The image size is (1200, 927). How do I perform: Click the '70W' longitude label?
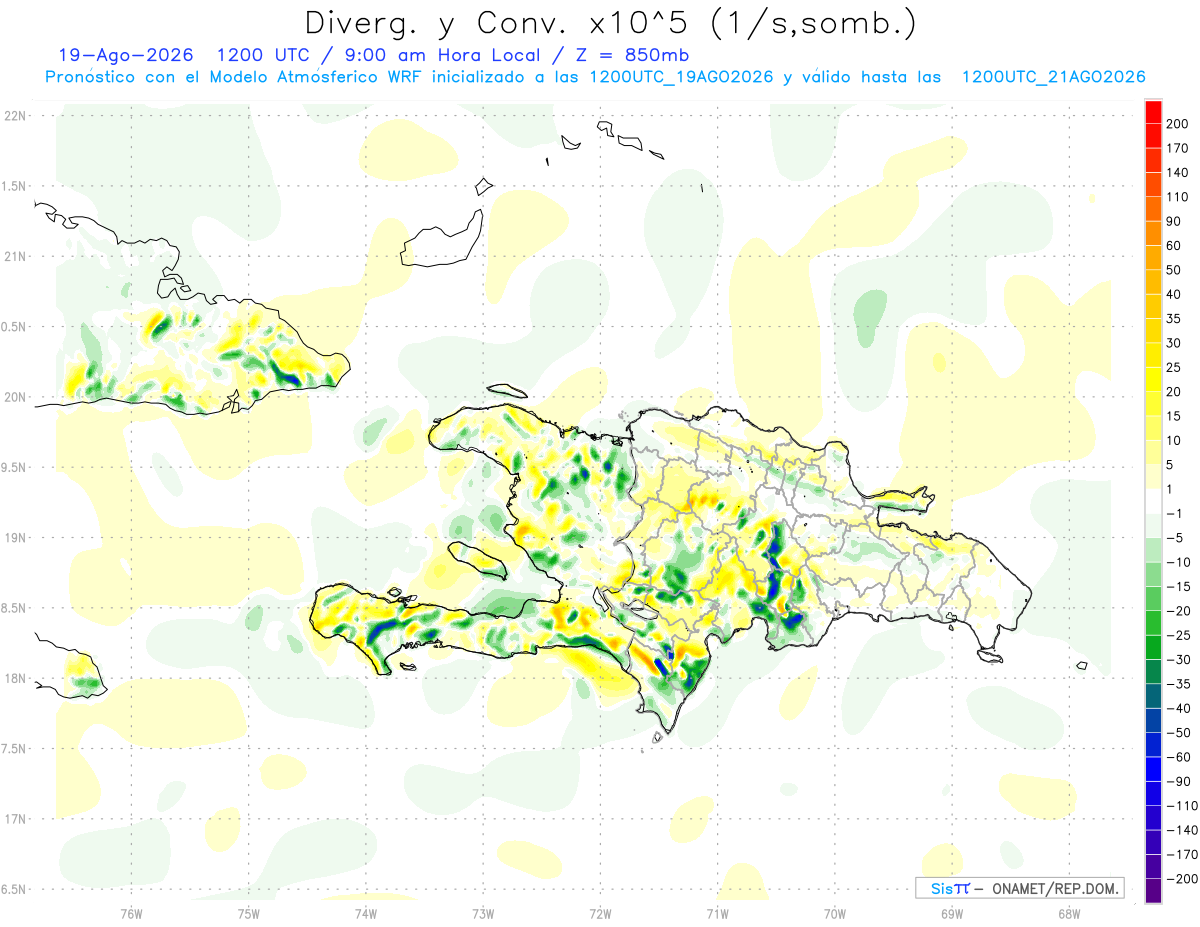(x=835, y=914)
